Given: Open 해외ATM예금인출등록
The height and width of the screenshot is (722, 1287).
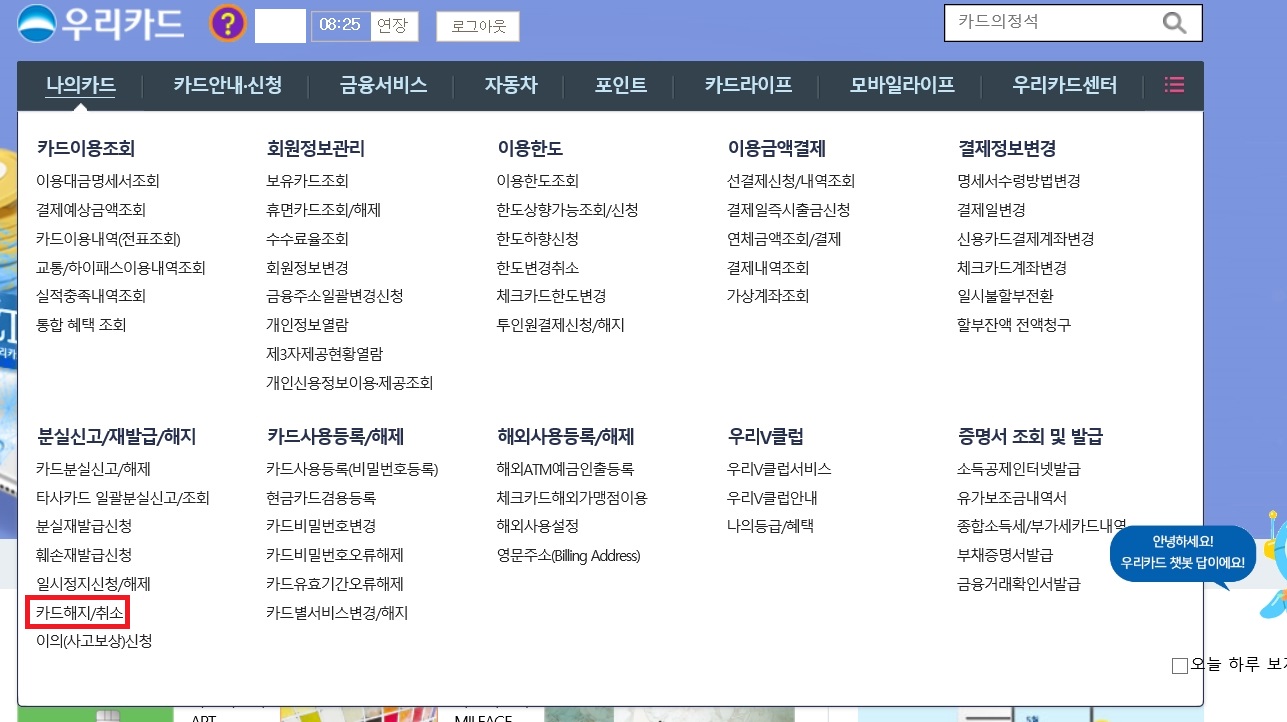Looking at the screenshot, I should (x=565, y=469).
